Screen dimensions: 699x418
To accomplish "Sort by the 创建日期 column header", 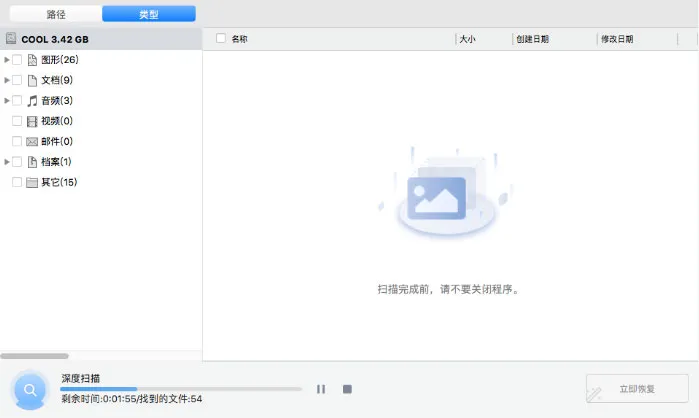I will click(533, 39).
